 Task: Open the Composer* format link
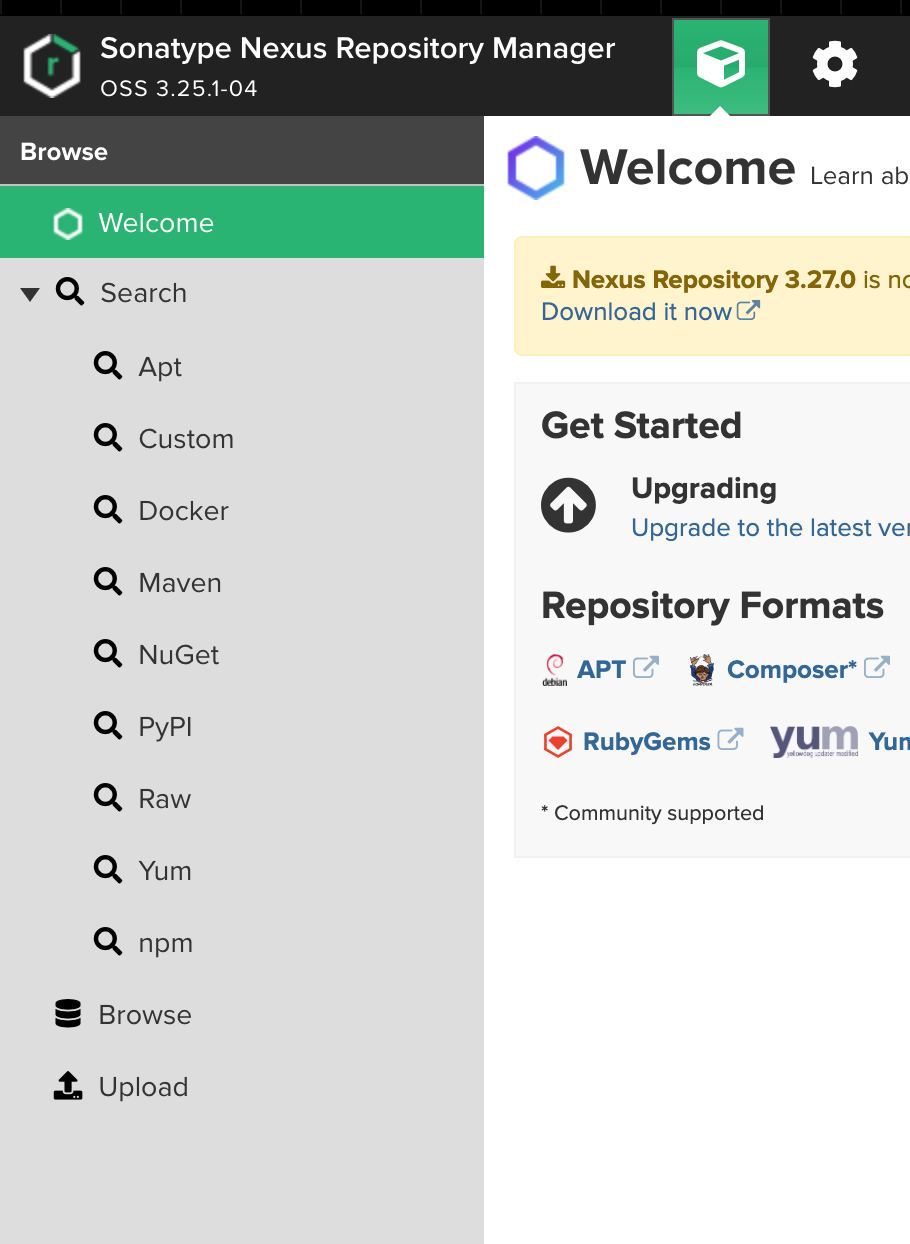tap(792, 669)
